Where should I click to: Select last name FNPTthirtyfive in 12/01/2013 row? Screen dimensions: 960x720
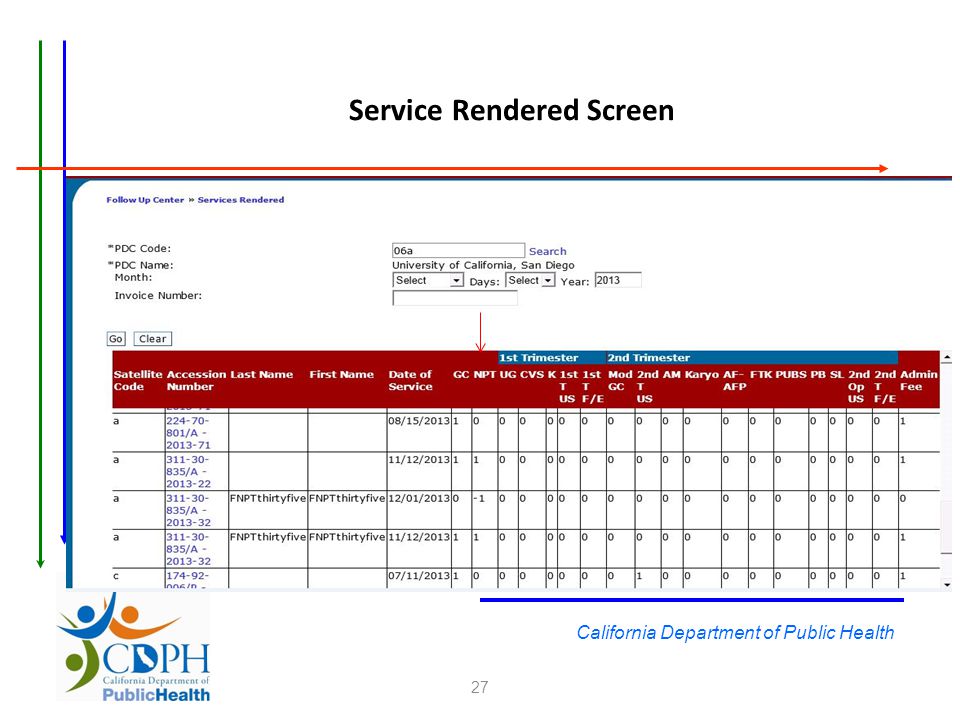click(x=268, y=498)
